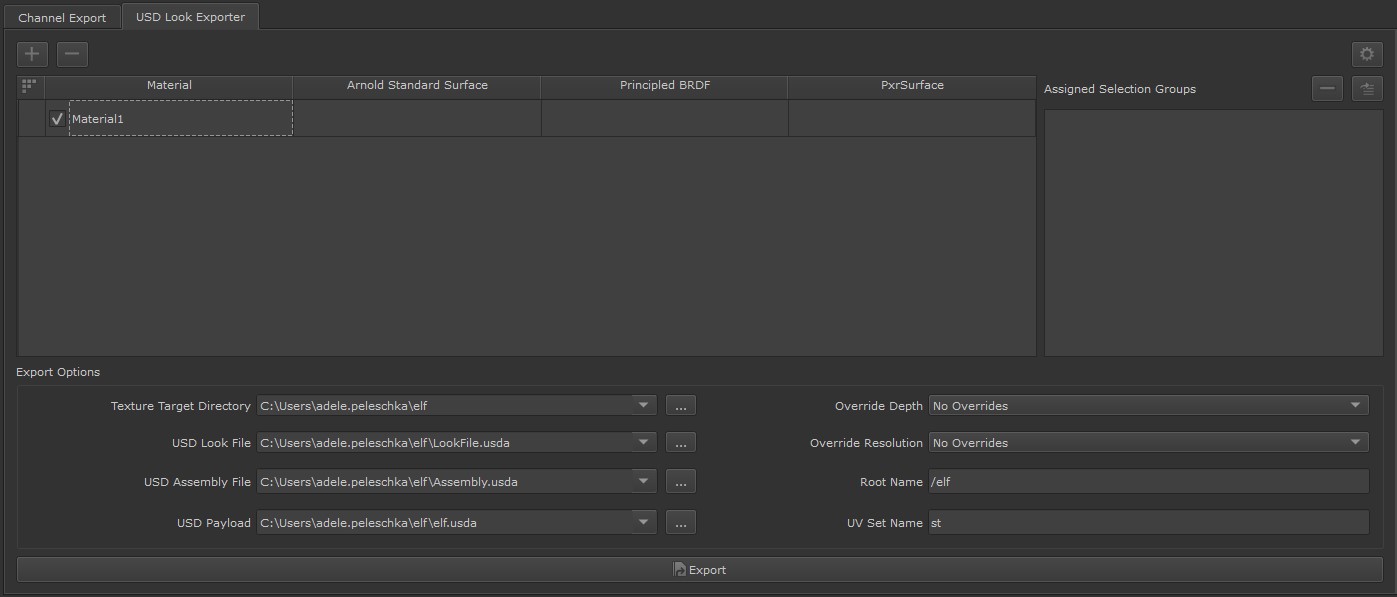Click the grid icon in table header corner
Viewport: 1397px width, 597px height.
[x=29, y=87]
